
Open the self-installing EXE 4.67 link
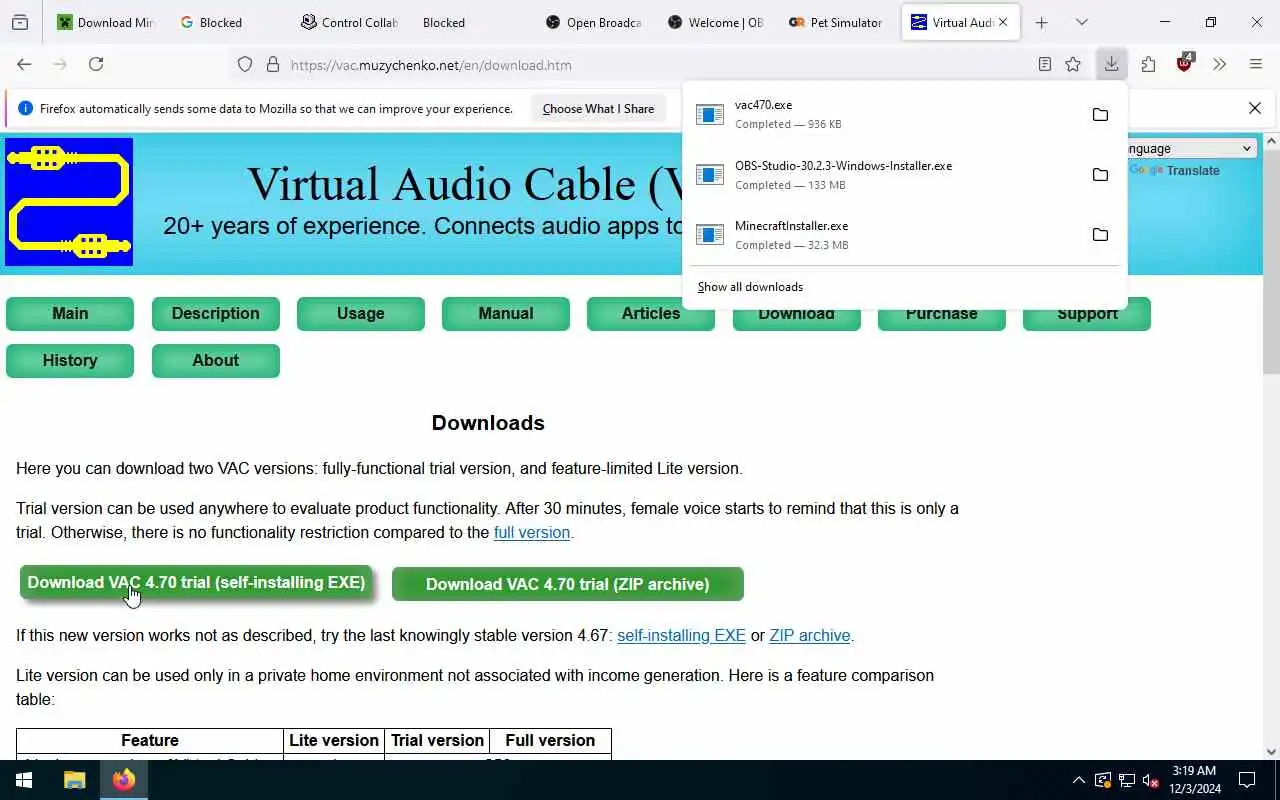pyautogui.click(x=681, y=635)
